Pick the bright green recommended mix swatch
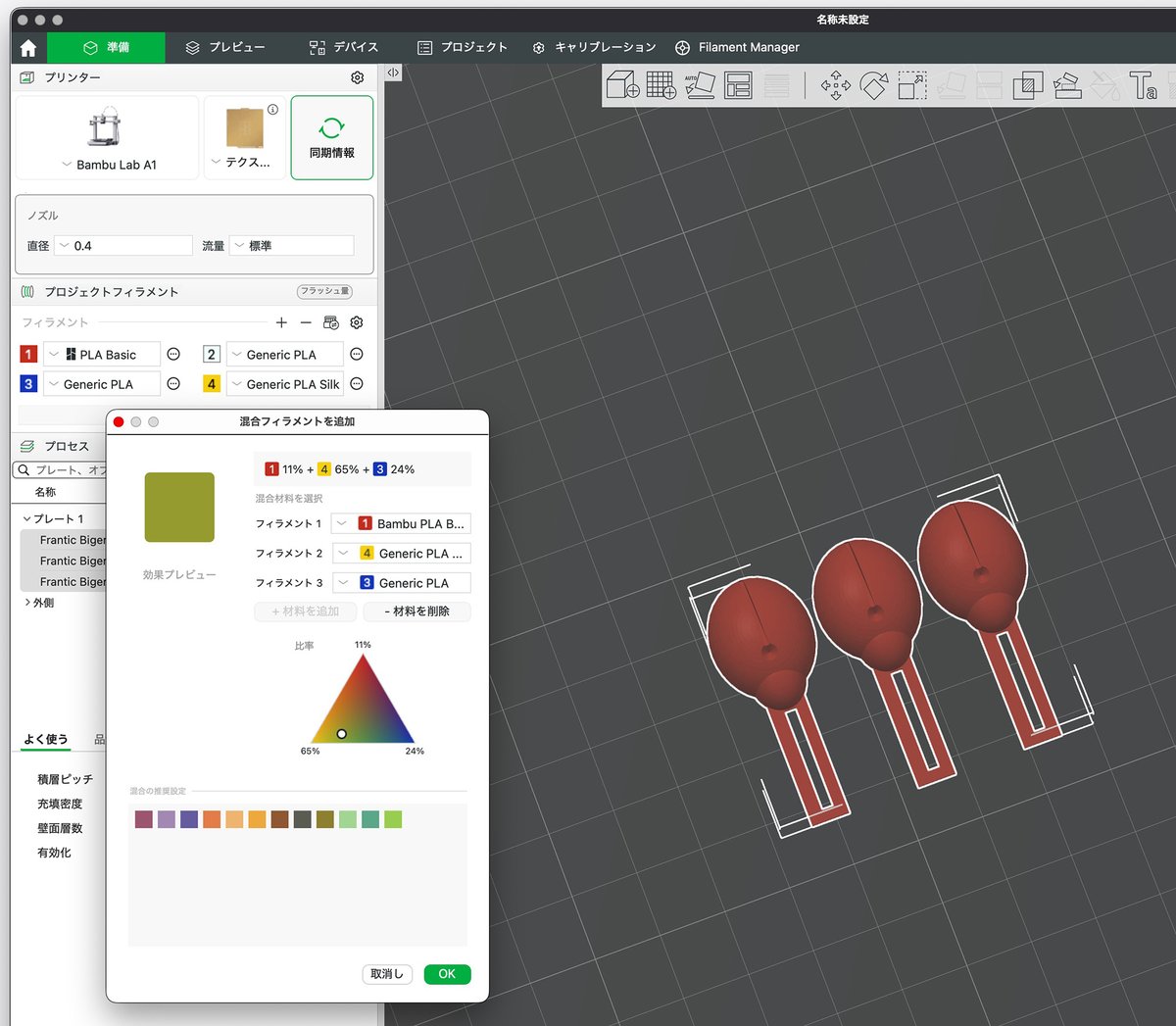This screenshot has width=1176, height=1026. tap(393, 819)
